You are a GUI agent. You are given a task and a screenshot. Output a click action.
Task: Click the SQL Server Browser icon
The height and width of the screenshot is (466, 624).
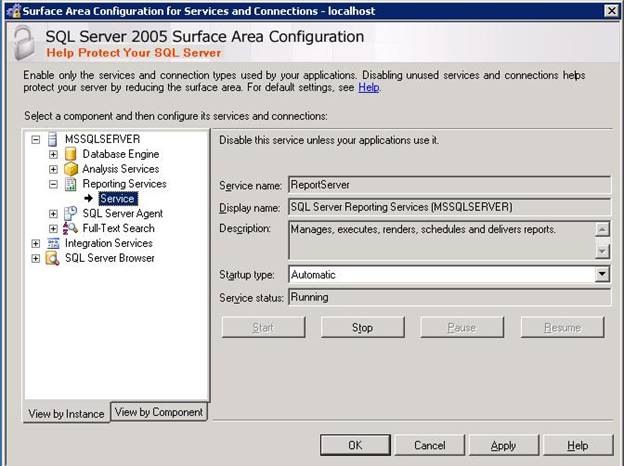(53, 258)
